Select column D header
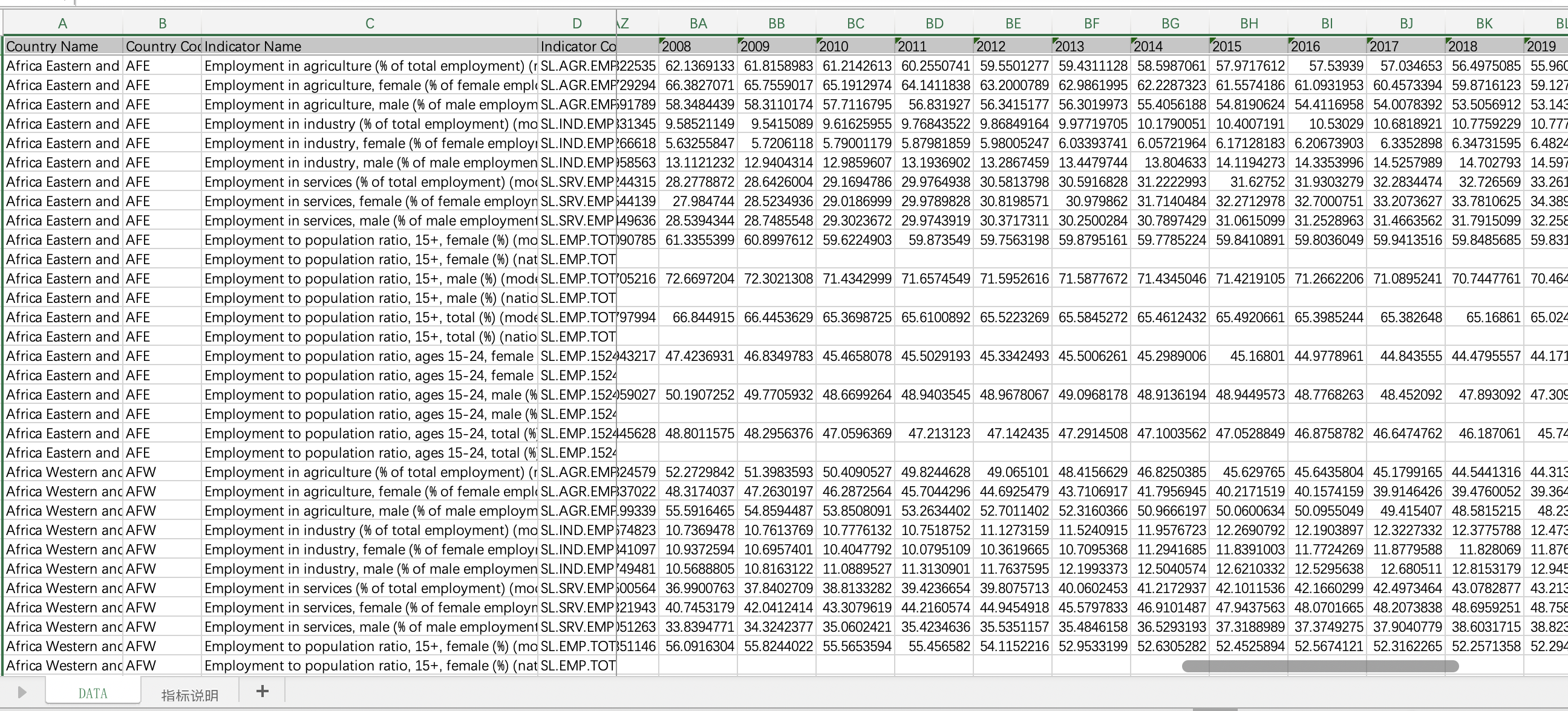The height and width of the screenshot is (711, 1568). (577, 24)
